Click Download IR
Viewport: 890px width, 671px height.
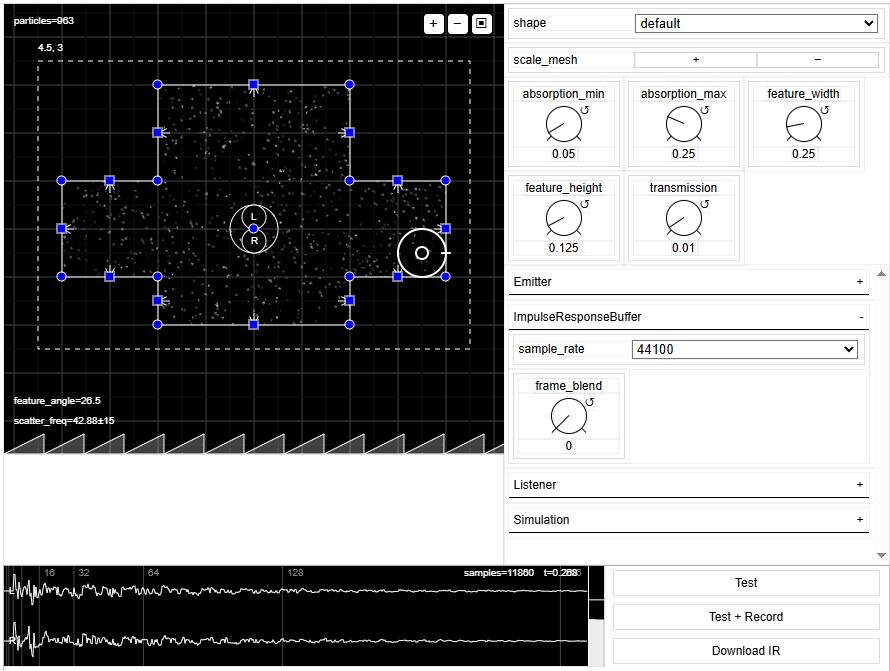(745, 651)
